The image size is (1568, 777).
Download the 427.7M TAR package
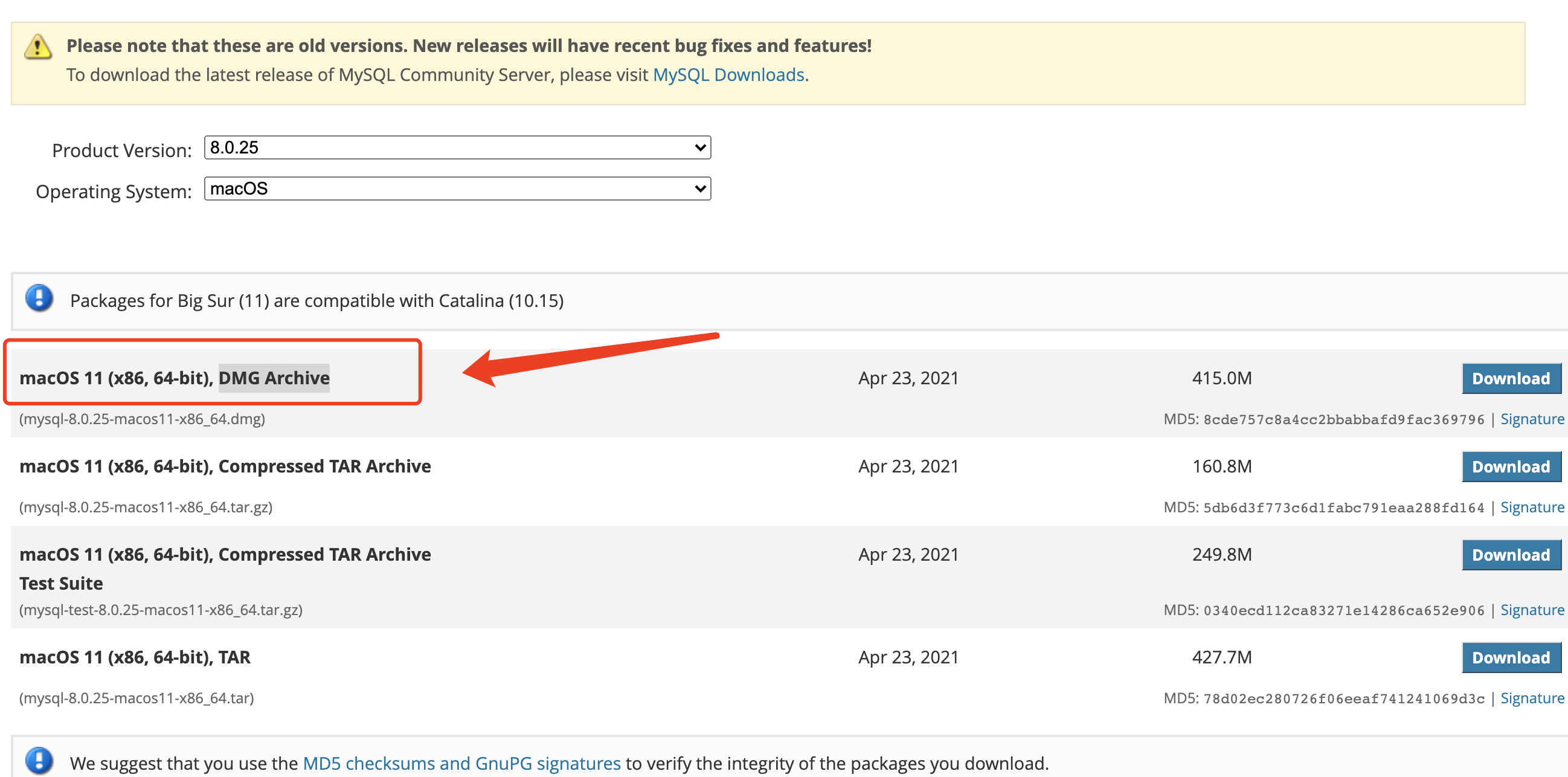pyautogui.click(x=1510, y=657)
